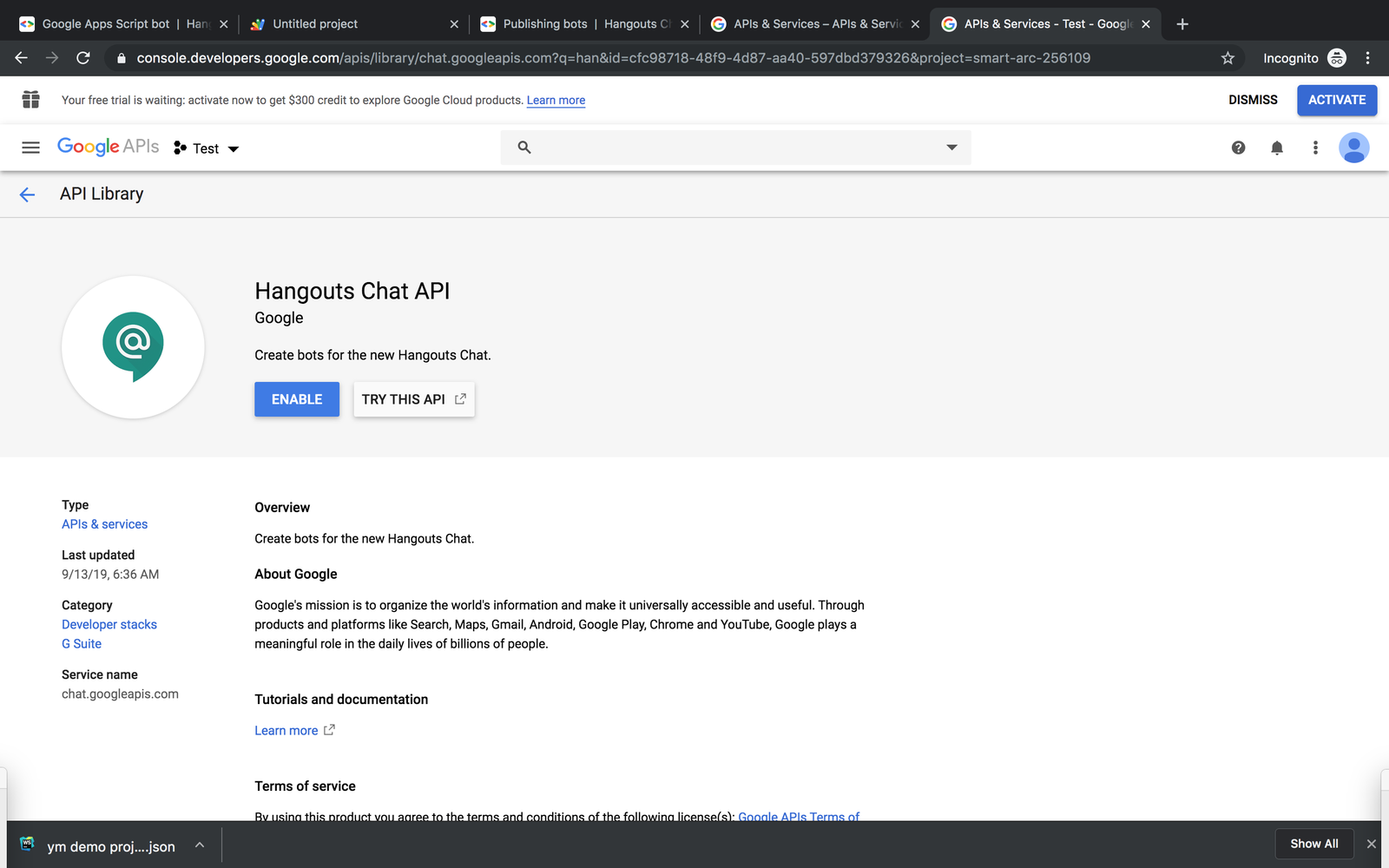Click chat.googleapis.com service name text
The image size is (1389, 868).
pos(120,694)
